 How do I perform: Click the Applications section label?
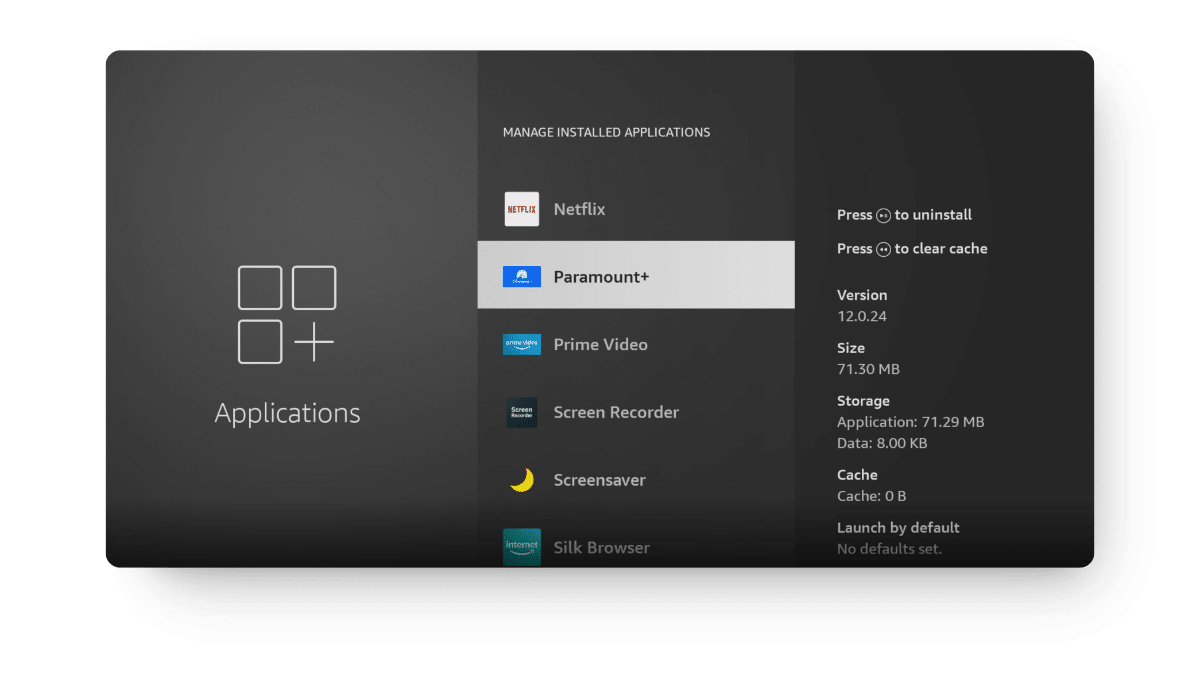[x=287, y=412]
